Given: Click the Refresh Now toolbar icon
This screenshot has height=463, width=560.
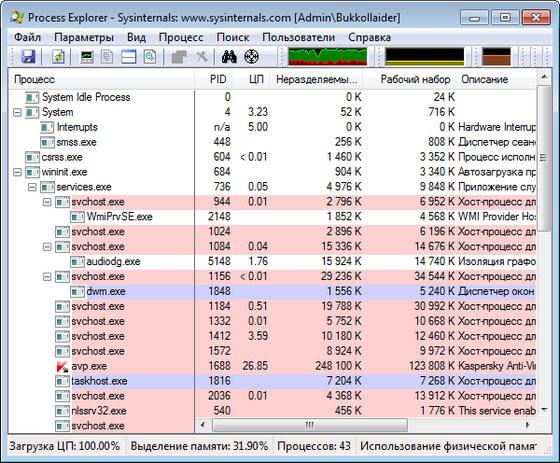Looking at the screenshot, I should (58, 56).
